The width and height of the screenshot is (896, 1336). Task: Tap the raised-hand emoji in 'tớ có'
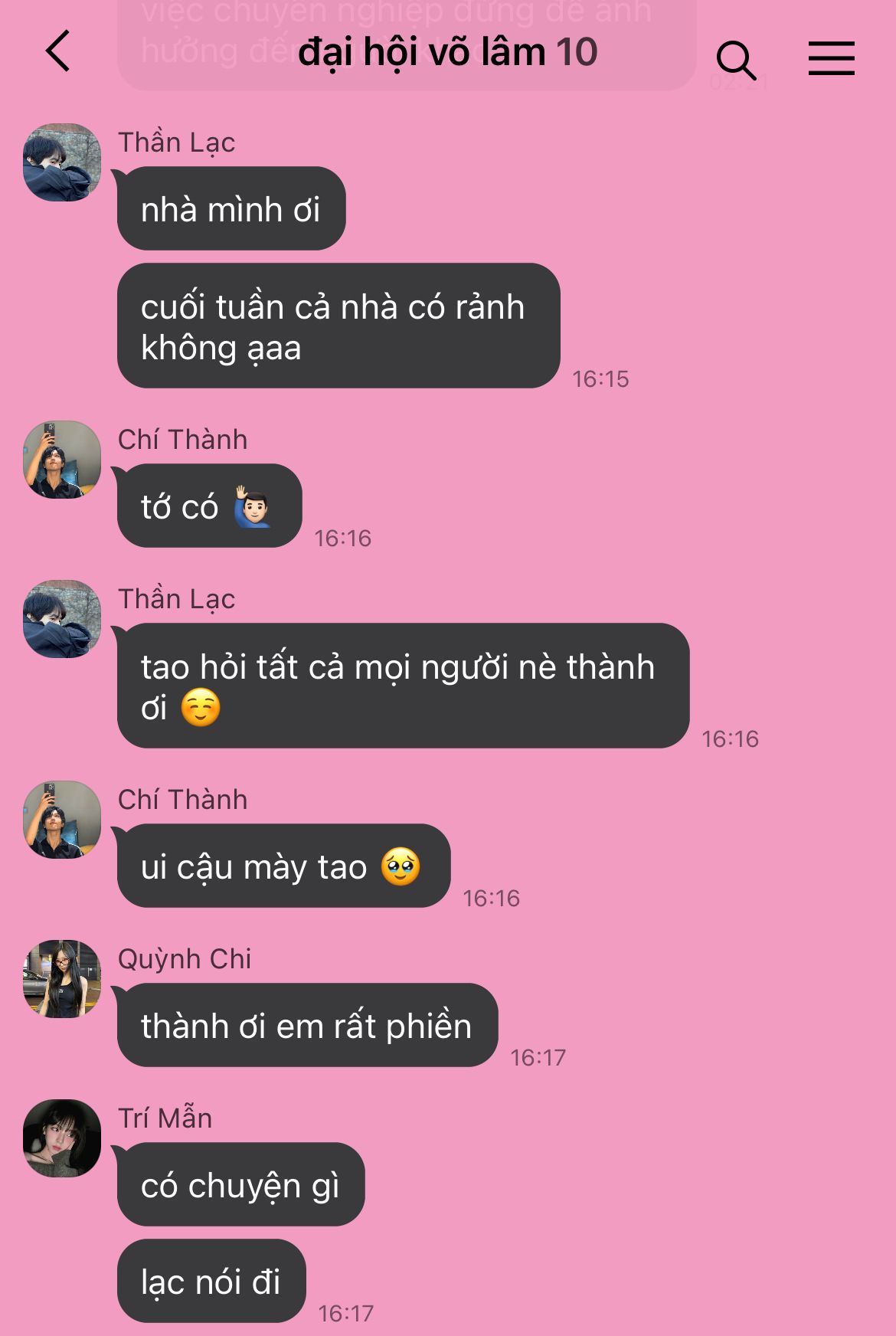point(252,506)
